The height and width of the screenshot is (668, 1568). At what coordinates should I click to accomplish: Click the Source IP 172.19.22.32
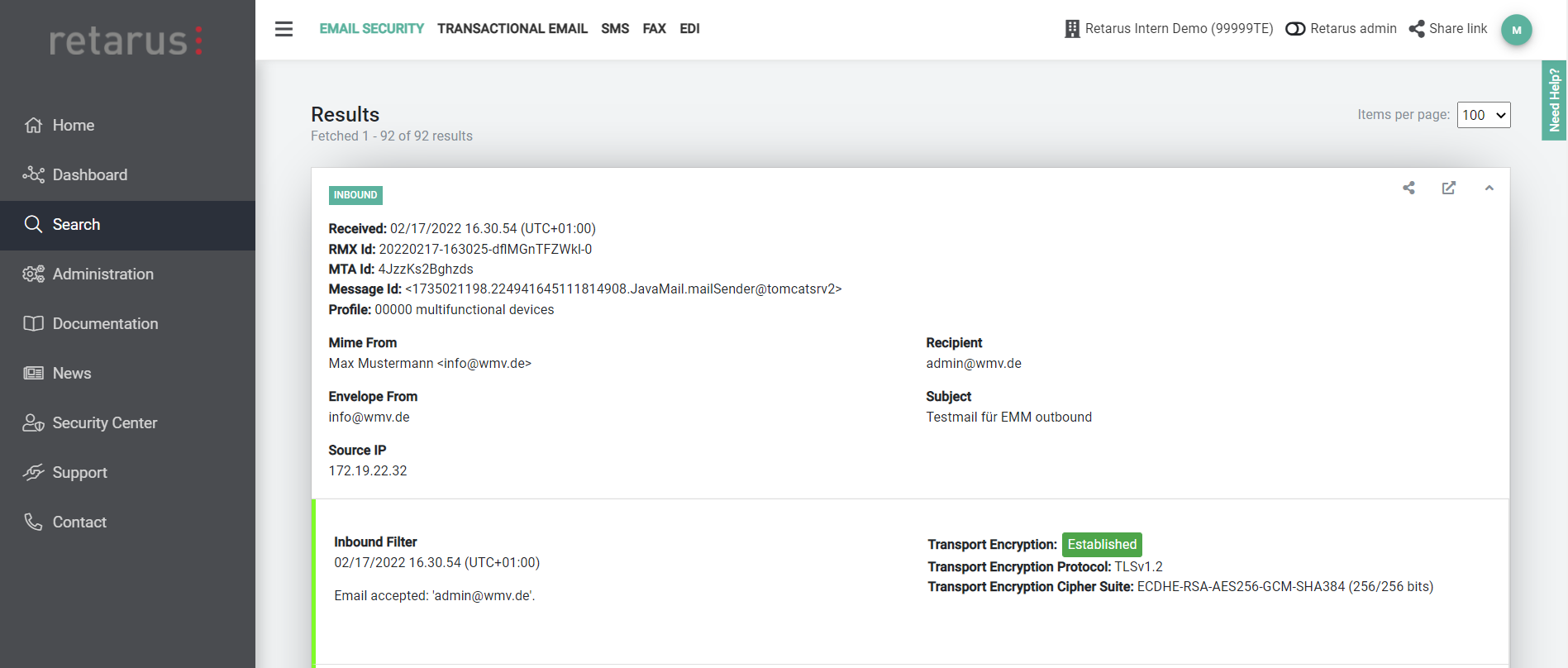pos(368,471)
